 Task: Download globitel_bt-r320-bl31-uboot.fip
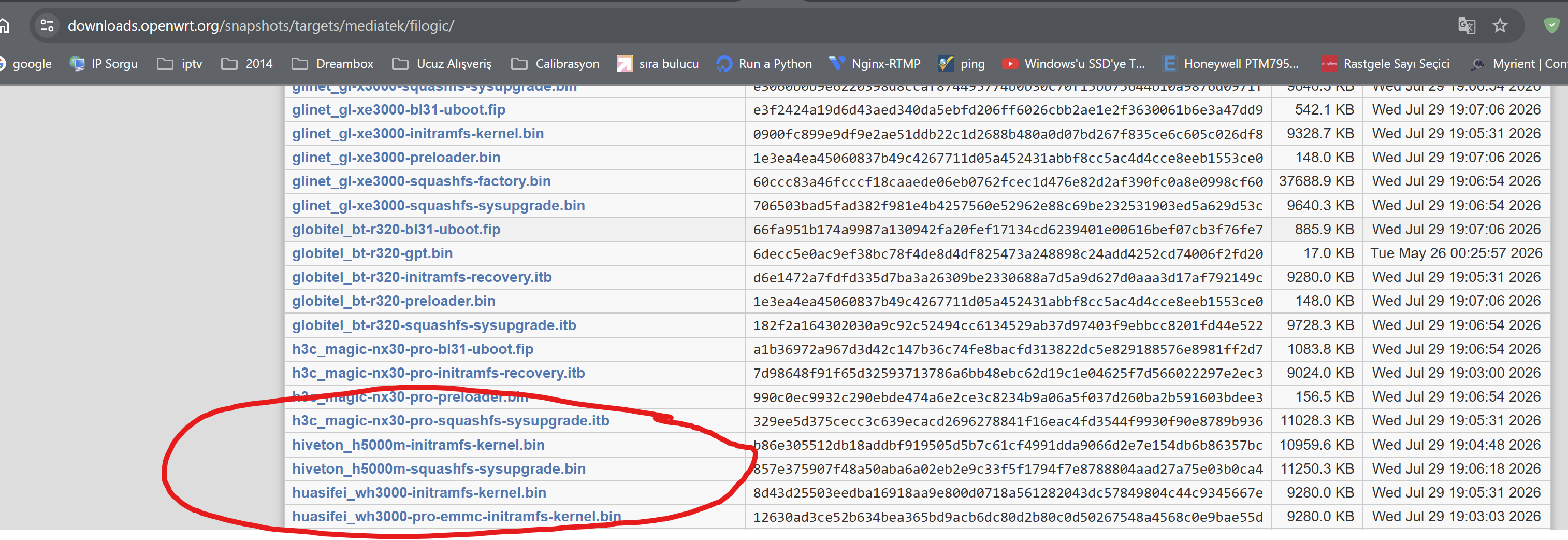396,229
